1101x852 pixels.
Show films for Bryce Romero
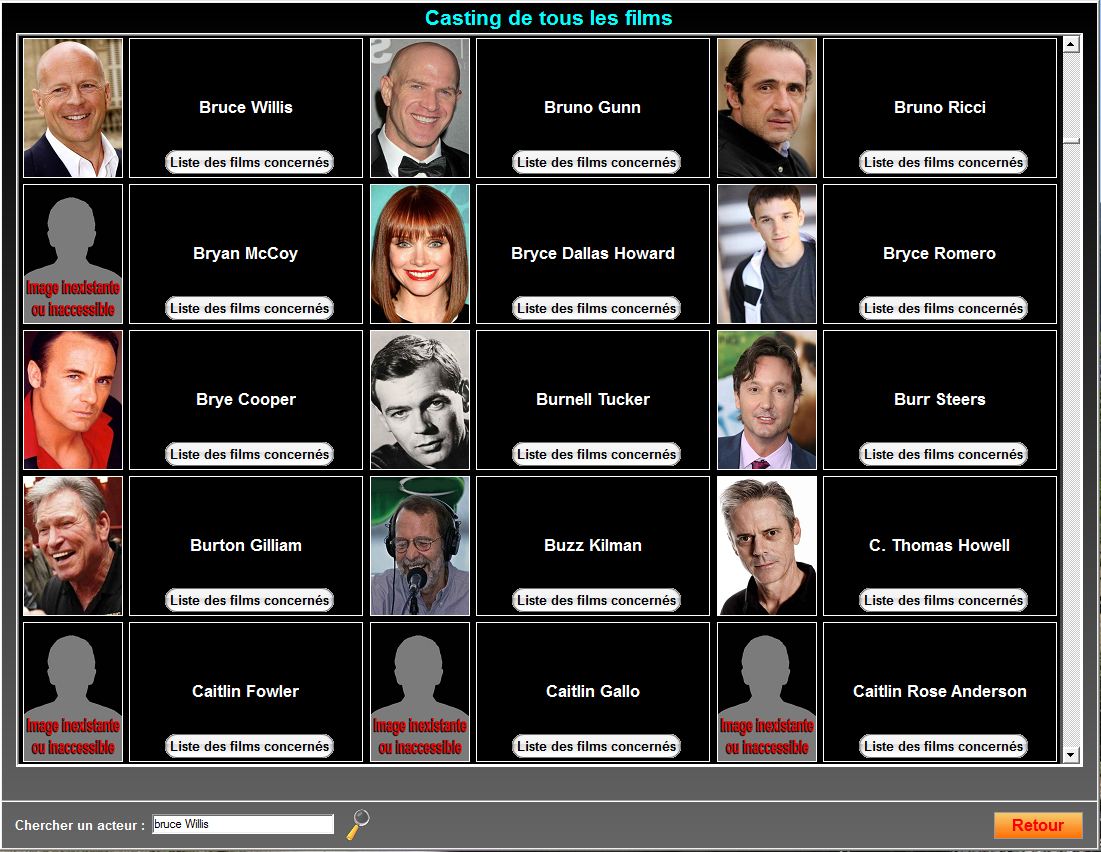tap(943, 308)
